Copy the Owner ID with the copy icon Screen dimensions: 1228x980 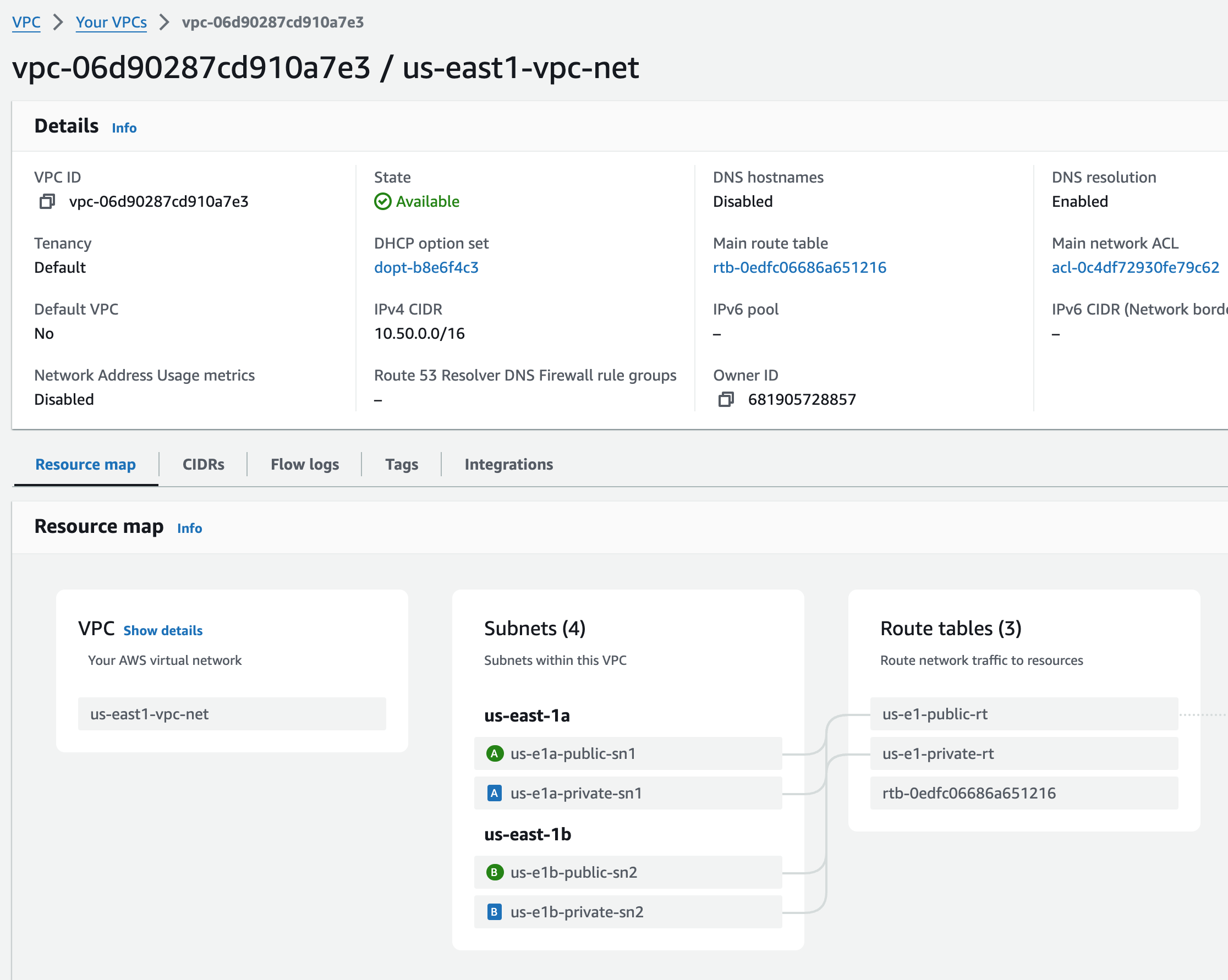tap(726, 400)
